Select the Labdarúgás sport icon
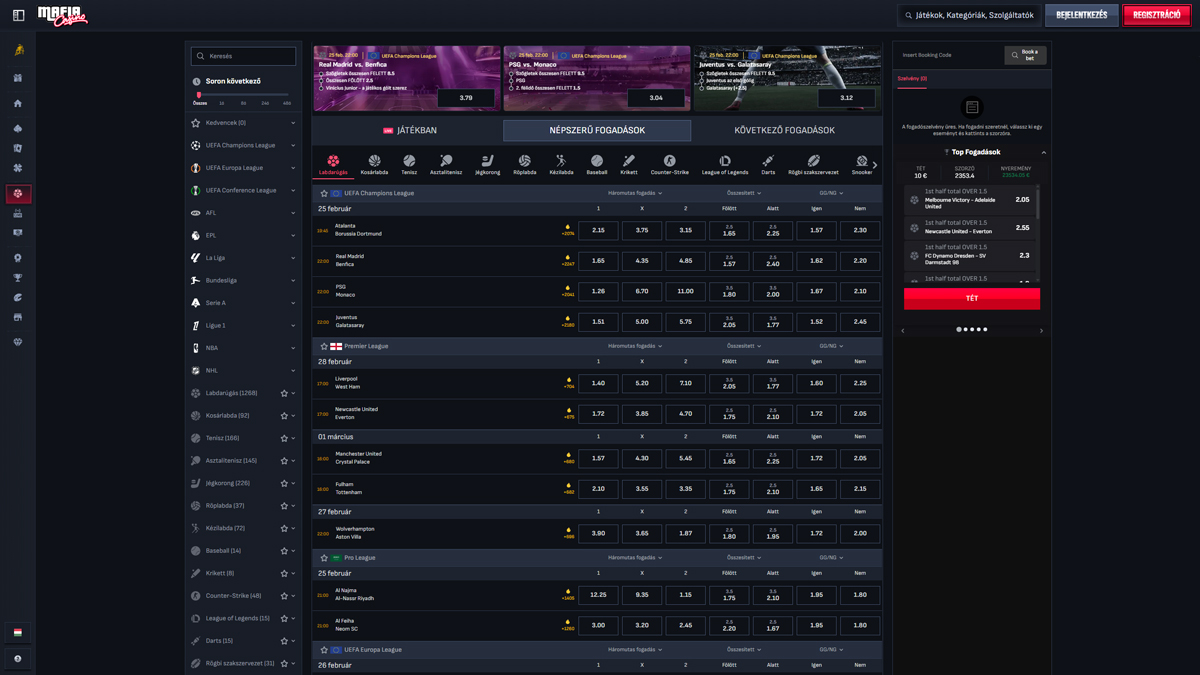This screenshot has height=675, width=1200. [x=333, y=163]
